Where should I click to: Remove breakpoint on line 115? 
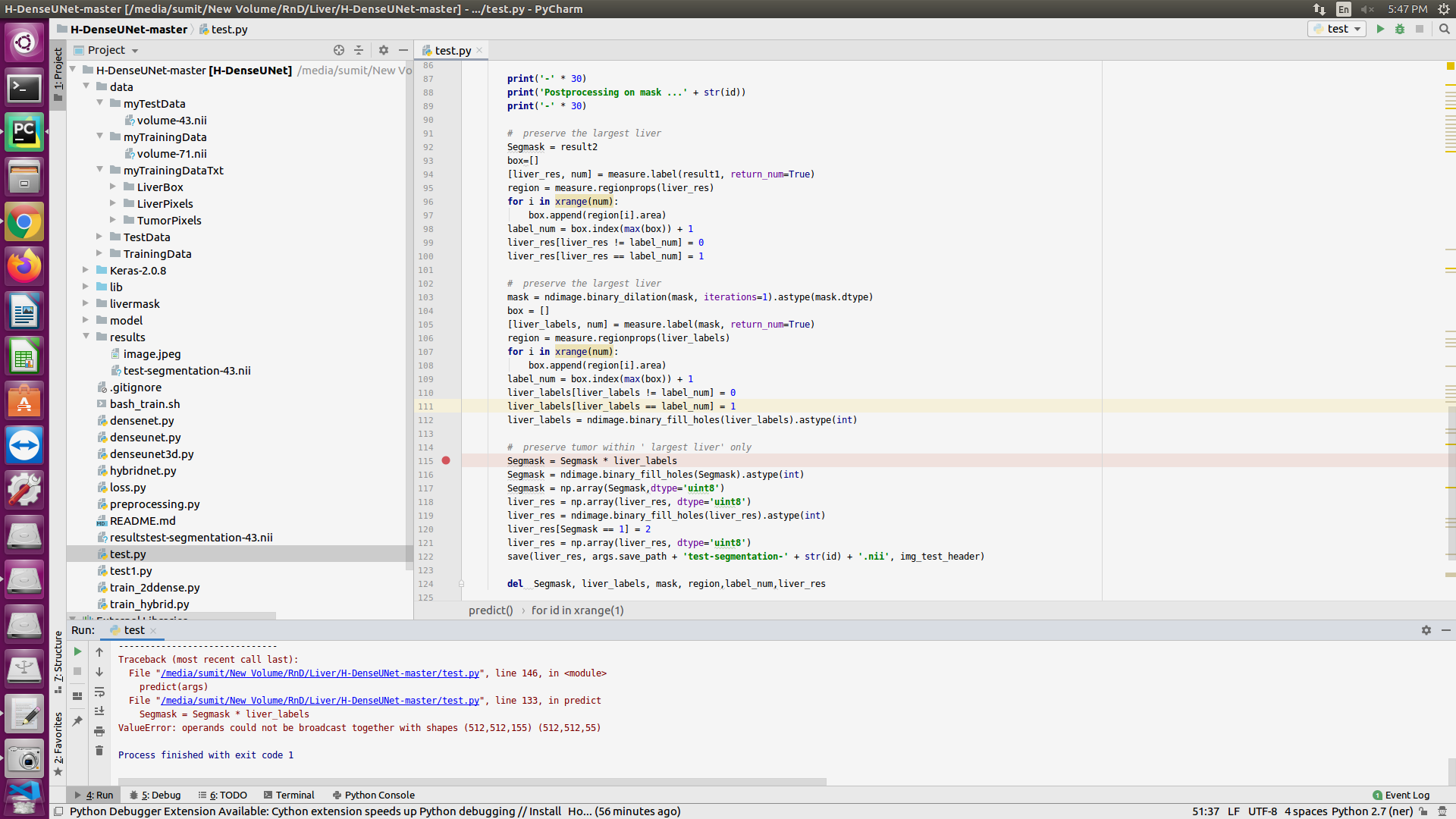coord(446,460)
